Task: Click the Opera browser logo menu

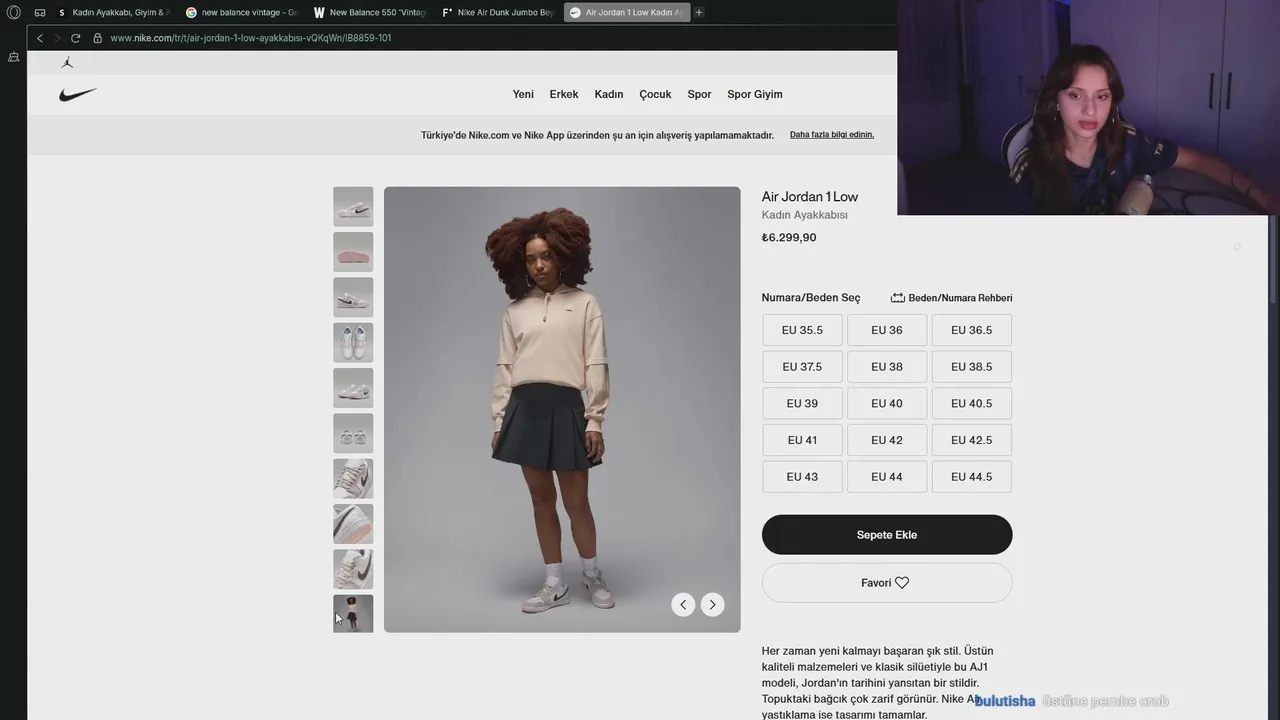Action: (14, 12)
